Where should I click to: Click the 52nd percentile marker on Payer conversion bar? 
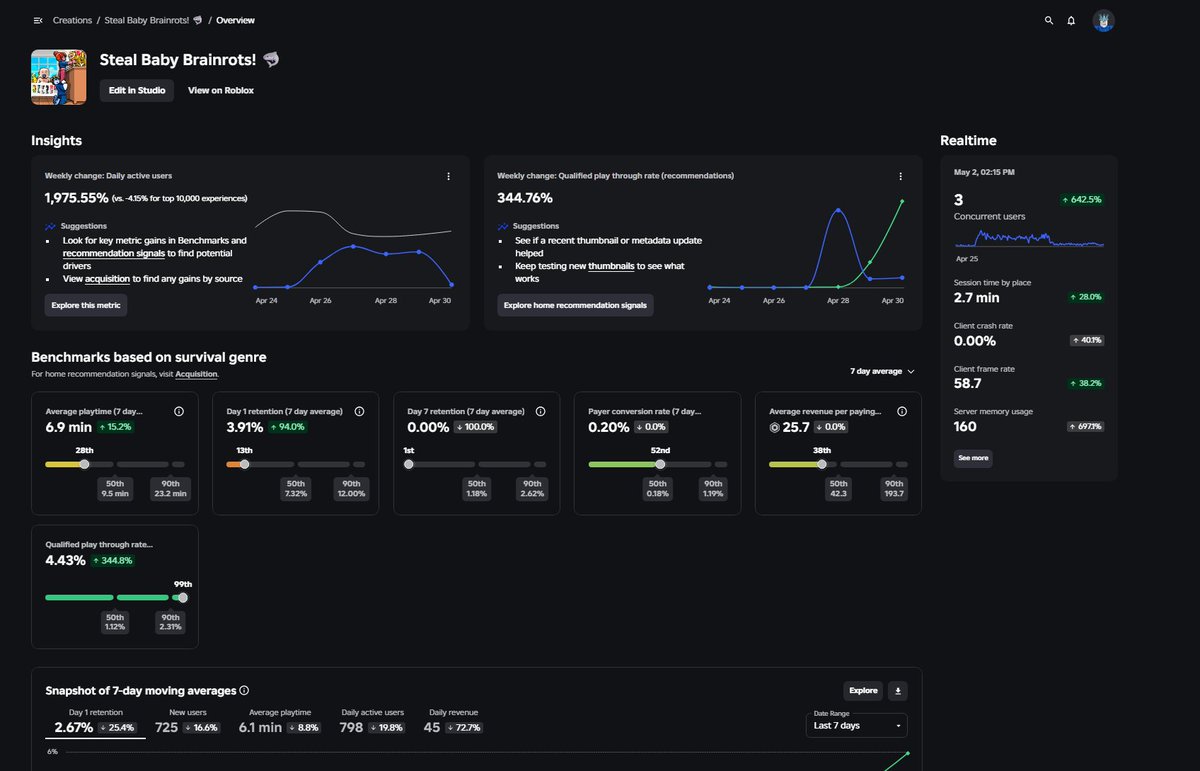[660, 464]
